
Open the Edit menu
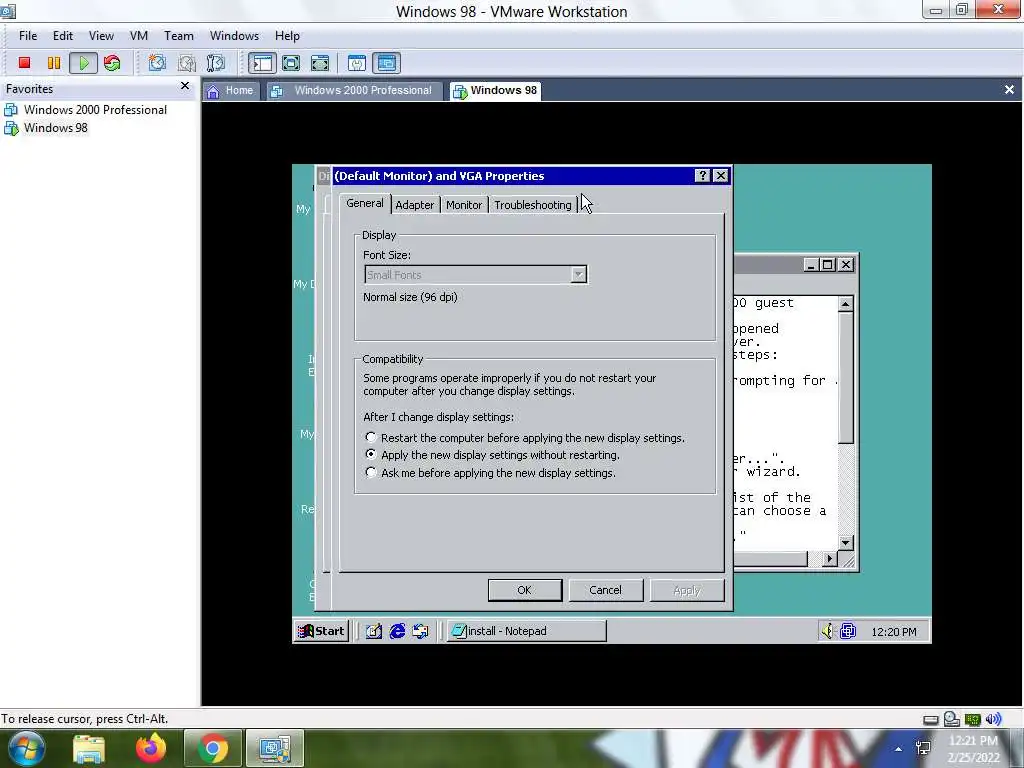point(63,36)
